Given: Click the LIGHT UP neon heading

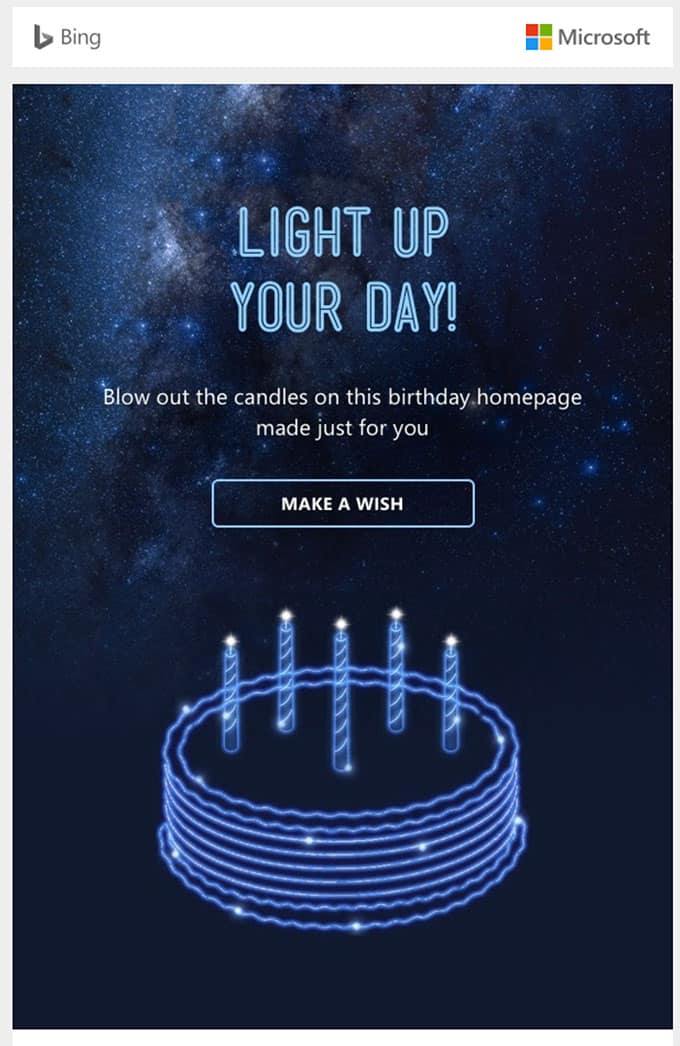Looking at the screenshot, I should click(x=343, y=233).
